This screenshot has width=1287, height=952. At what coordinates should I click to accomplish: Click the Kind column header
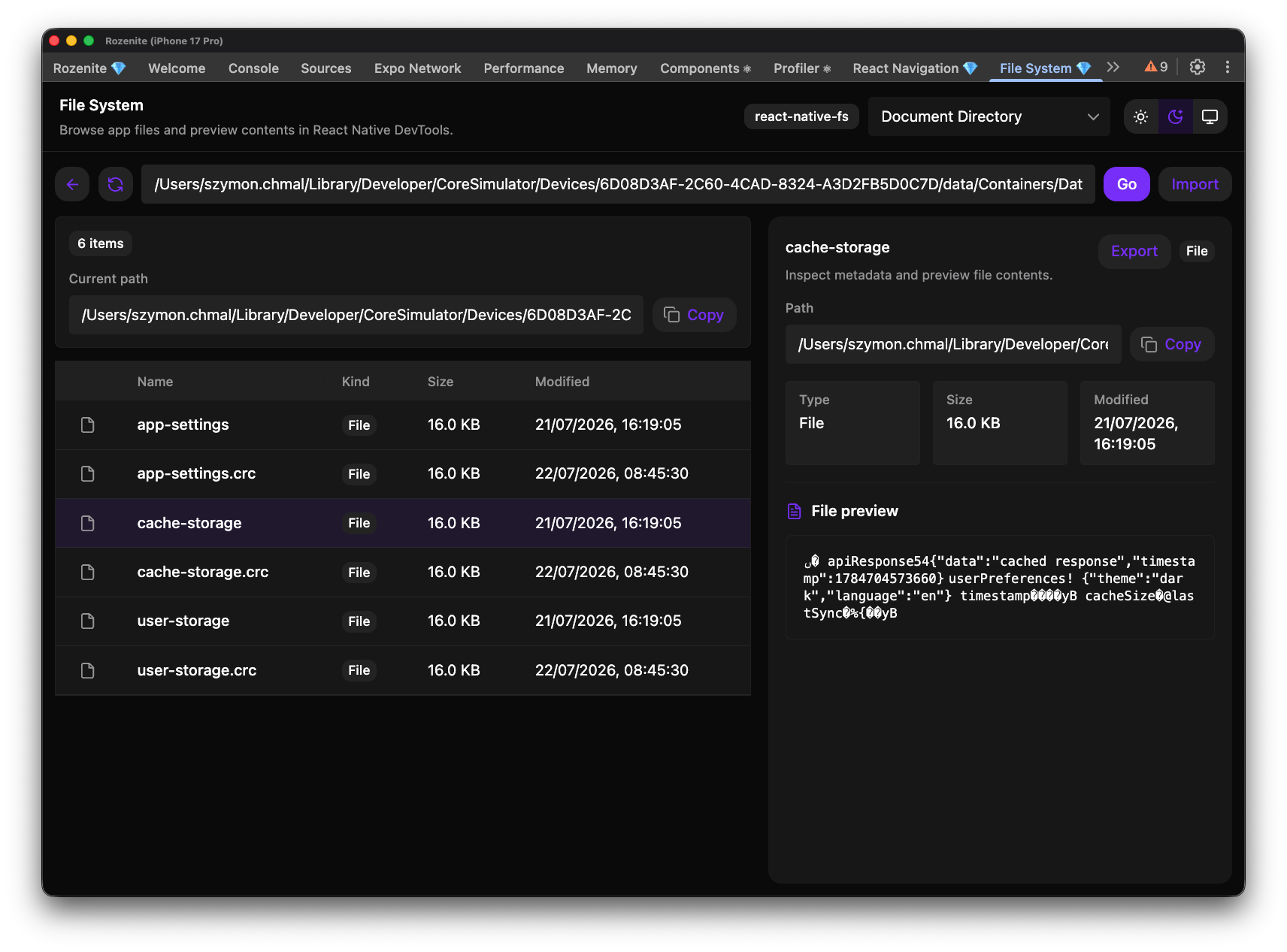[x=356, y=382]
